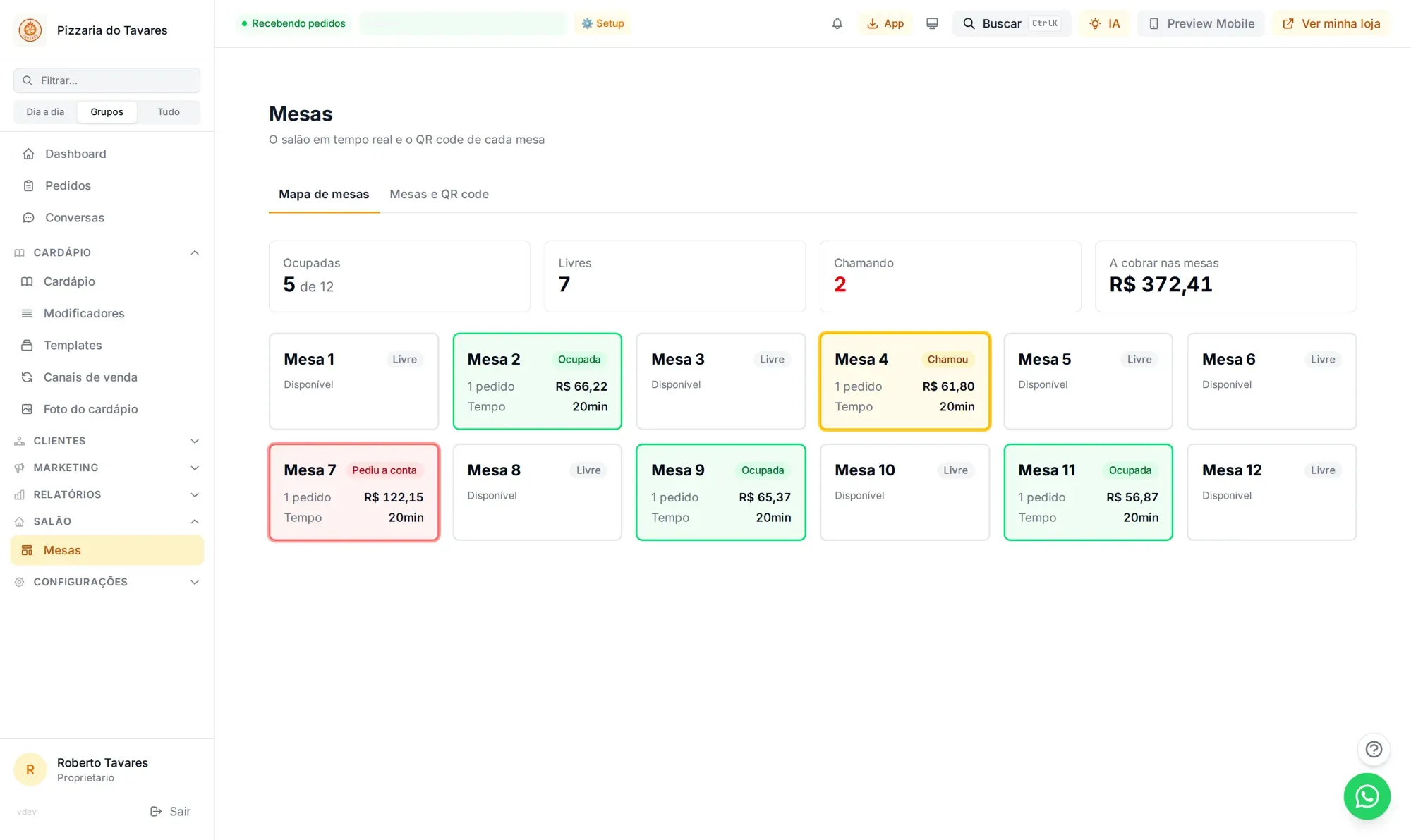Screen dimensions: 1411x840
Task: Click the notification bell icon
Action: (x=837, y=23)
